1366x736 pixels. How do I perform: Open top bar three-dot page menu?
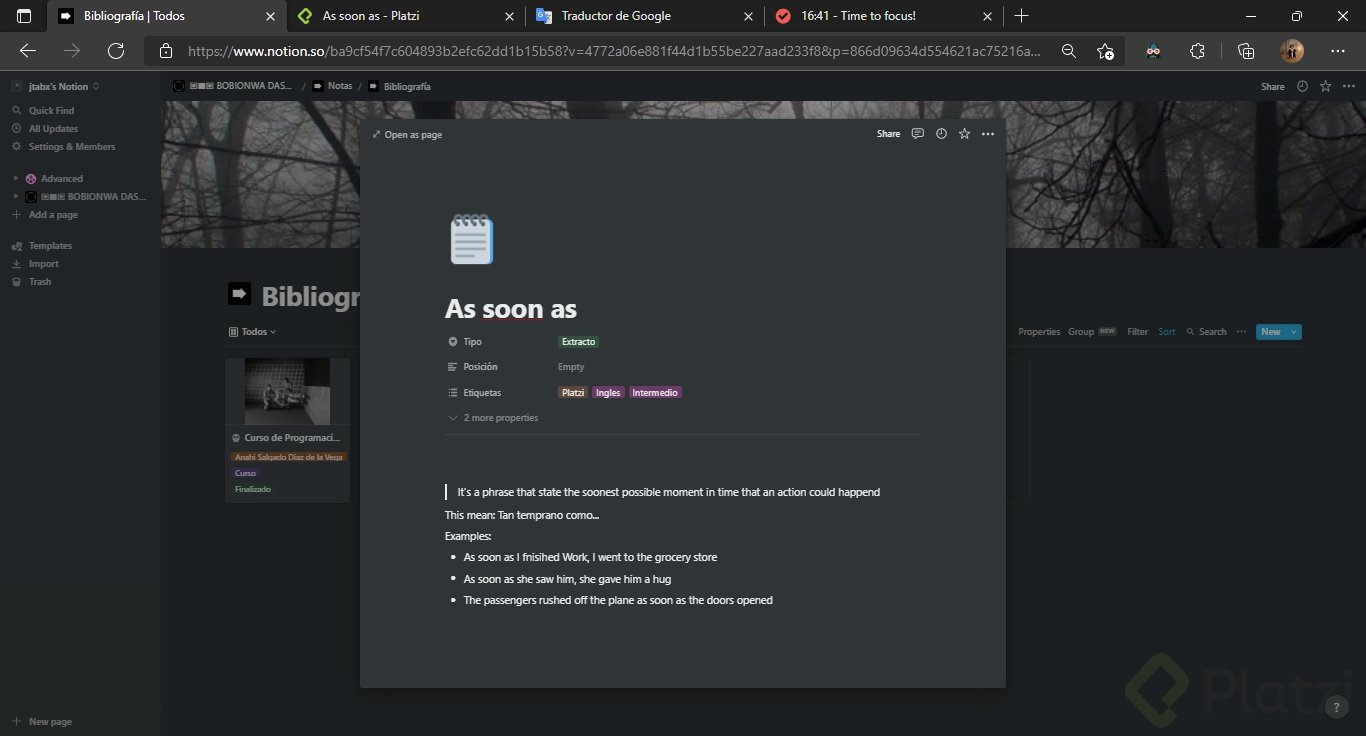pyautogui.click(x=1348, y=86)
